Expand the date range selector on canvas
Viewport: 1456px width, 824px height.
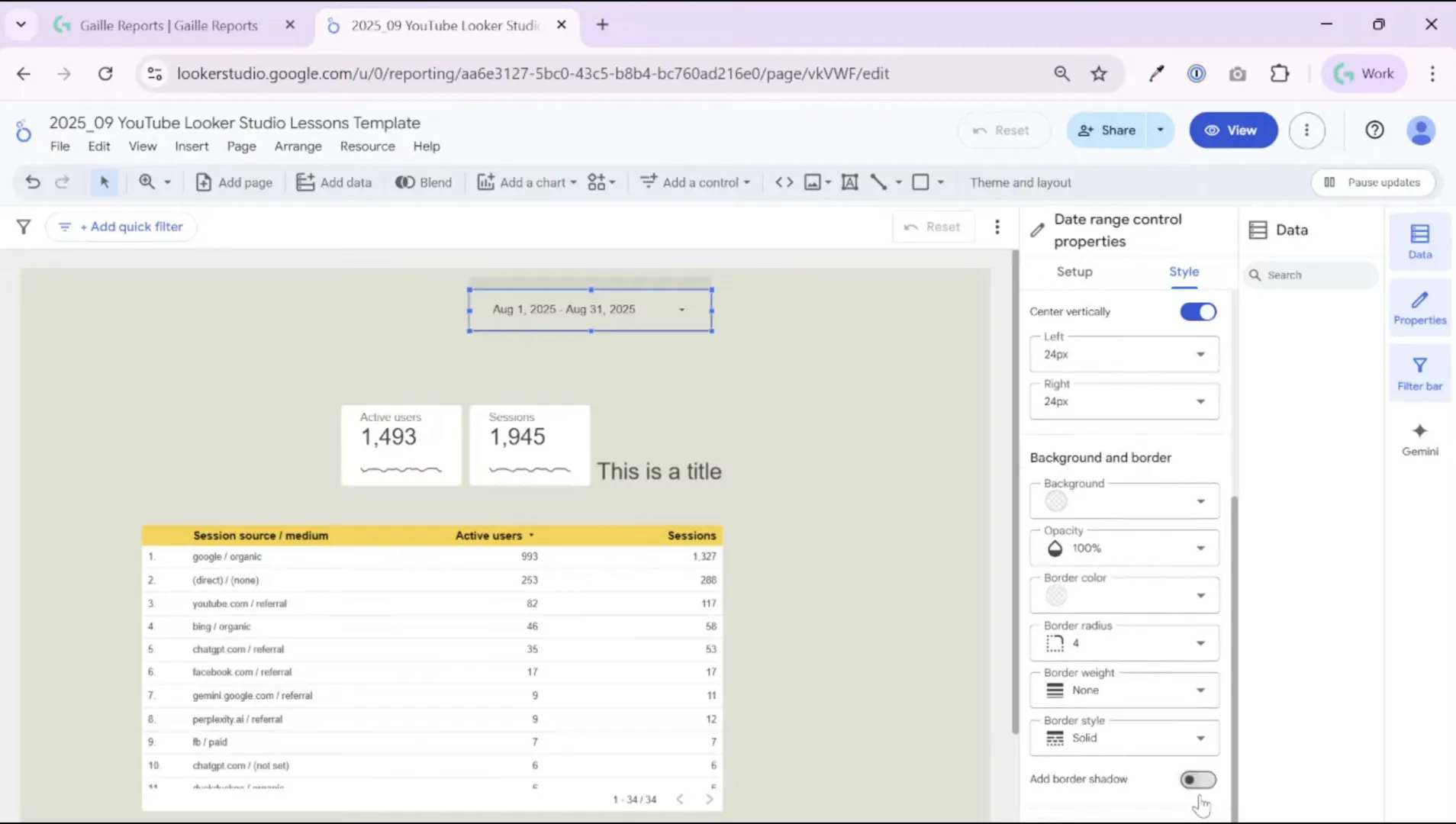[x=680, y=309]
